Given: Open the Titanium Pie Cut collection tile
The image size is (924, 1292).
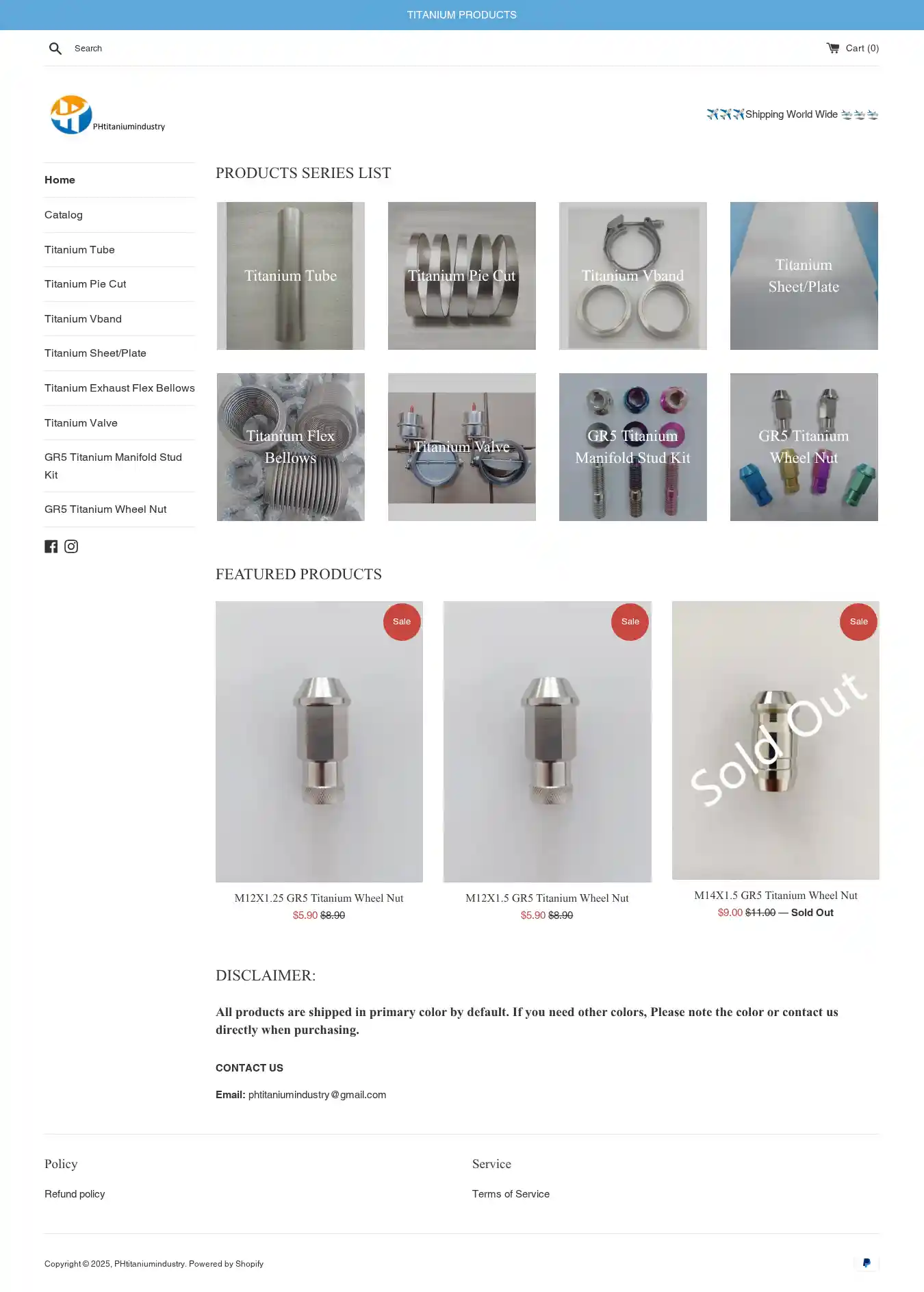Looking at the screenshot, I should (x=462, y=276).
